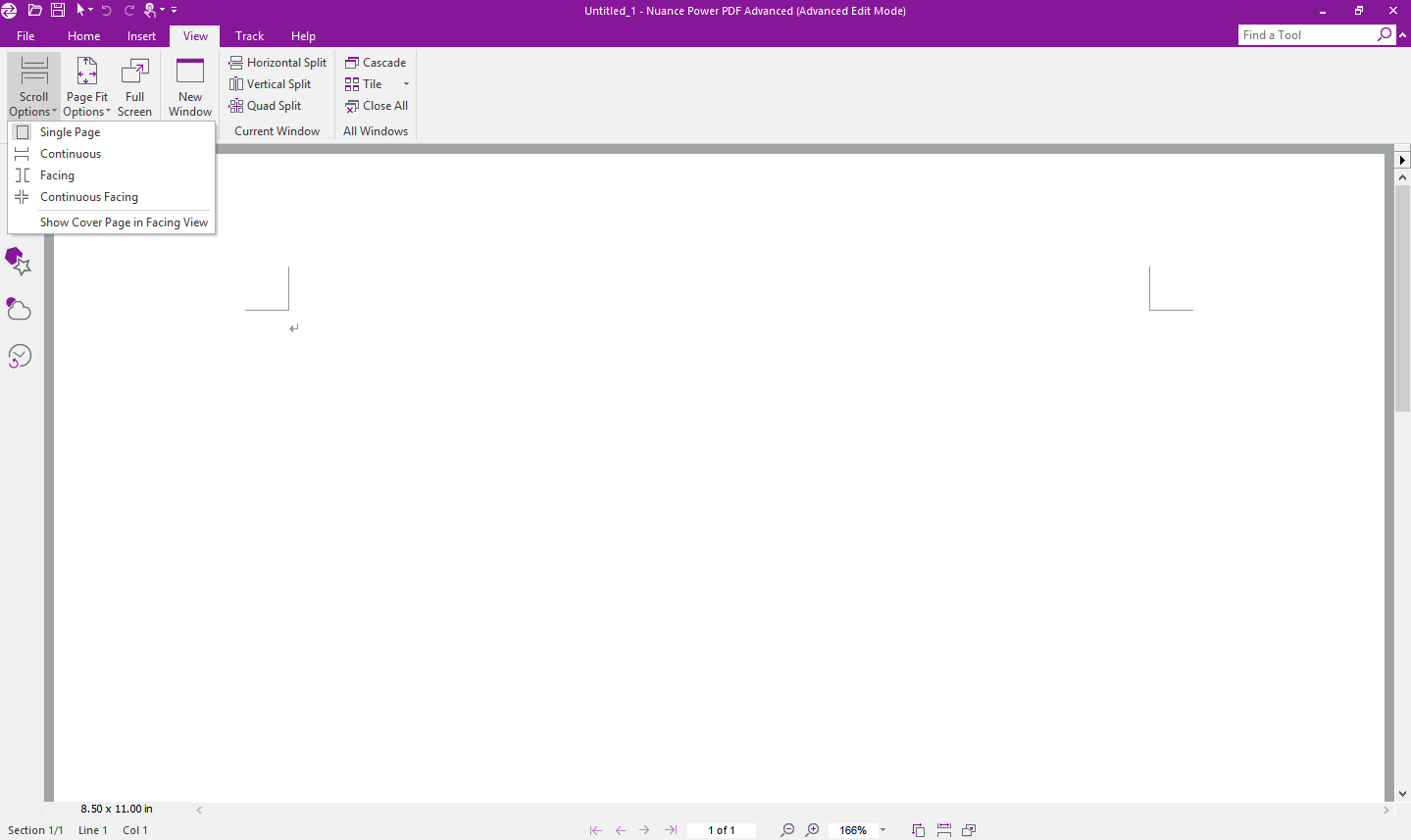This screenshot has height=840, width=1411.
Task: Click the Find a Tool magnifier icon
Action: pyautogui.click(x=1385, y=35)
